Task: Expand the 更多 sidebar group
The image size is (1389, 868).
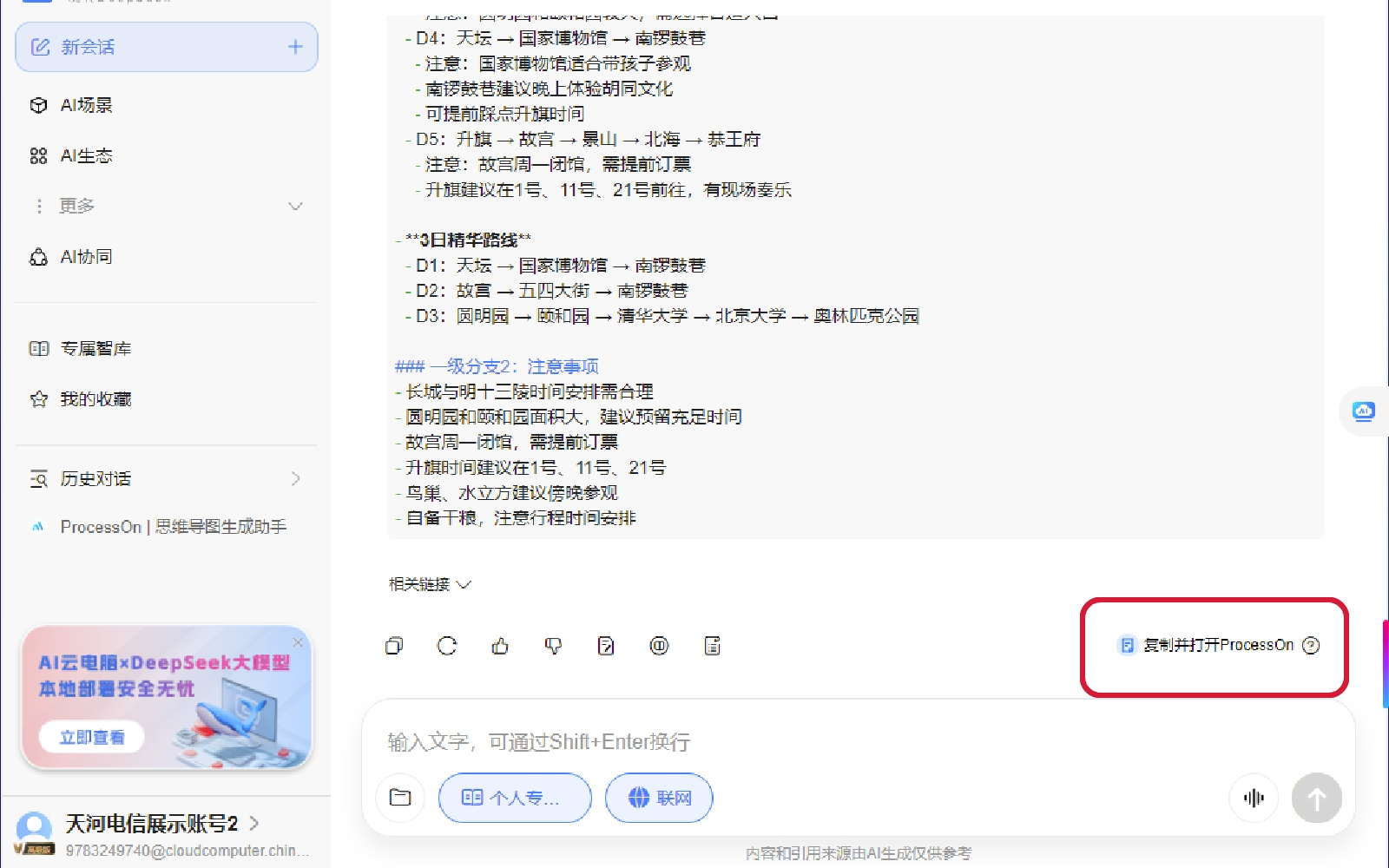Action: (167, 206)
